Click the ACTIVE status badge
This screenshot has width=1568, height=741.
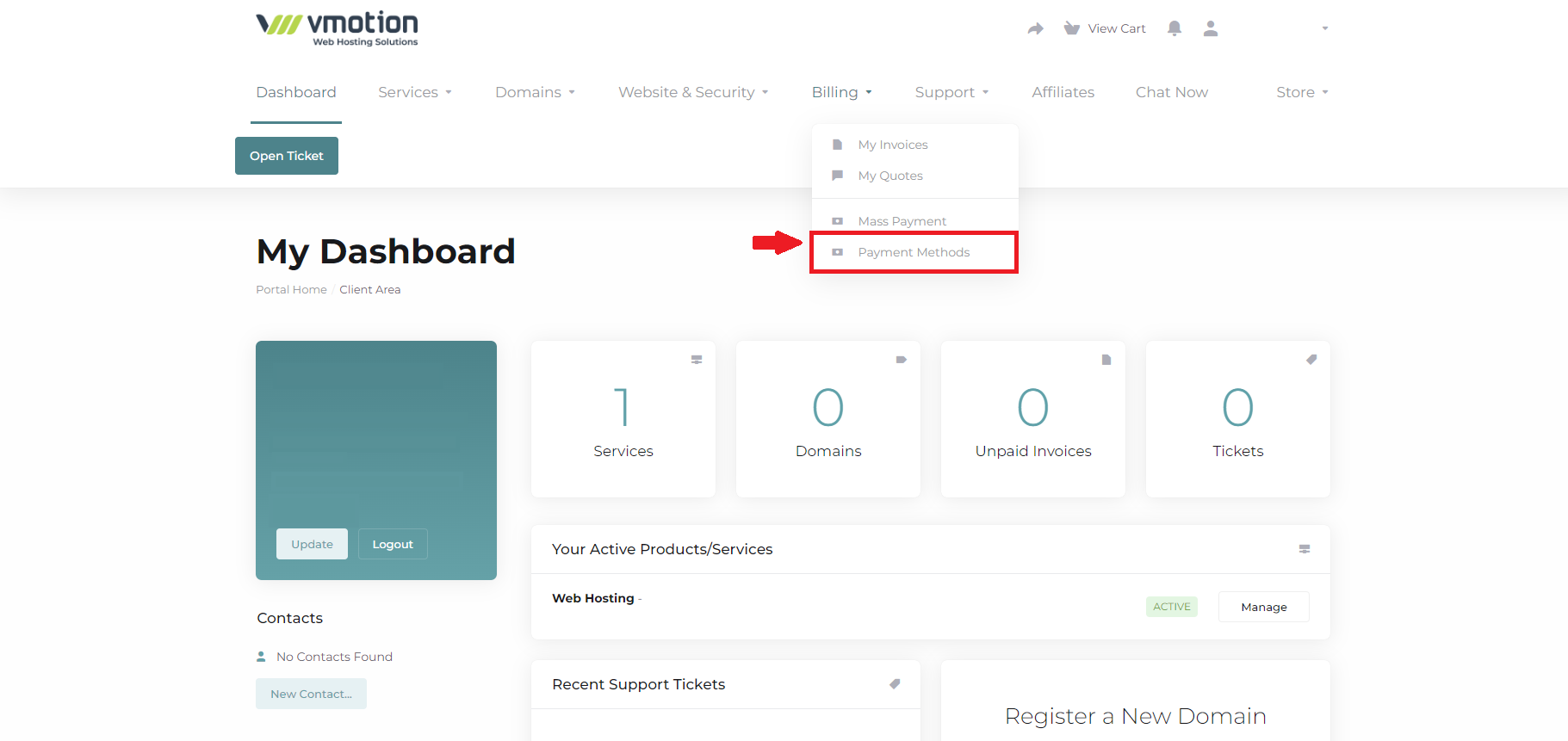pos(1172,607)
